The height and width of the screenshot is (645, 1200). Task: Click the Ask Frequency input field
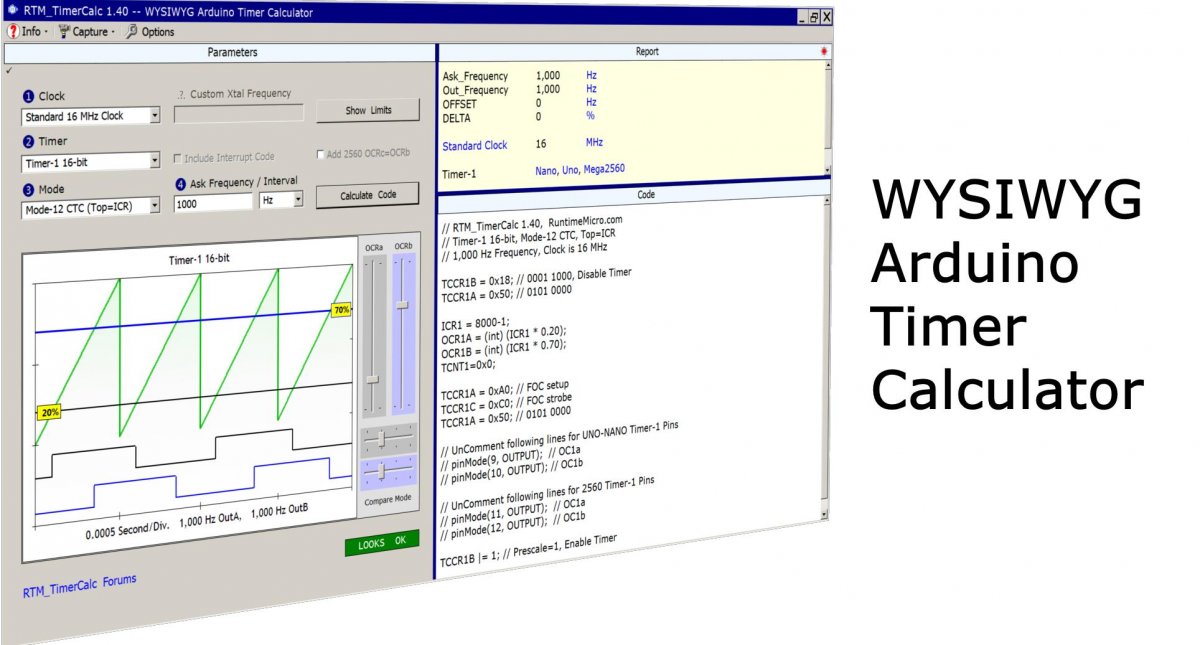pyautogui.click(x=213, y=202)
